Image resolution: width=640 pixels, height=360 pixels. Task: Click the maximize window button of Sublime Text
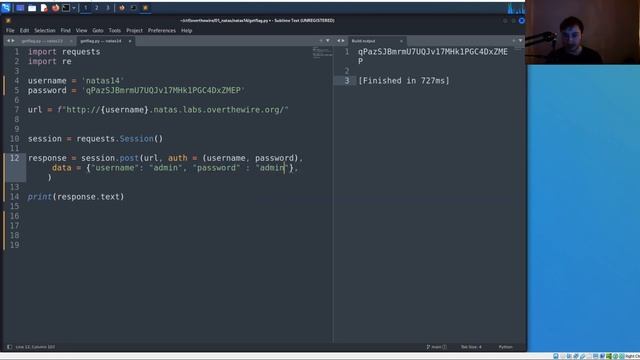(x=513, y=20)
